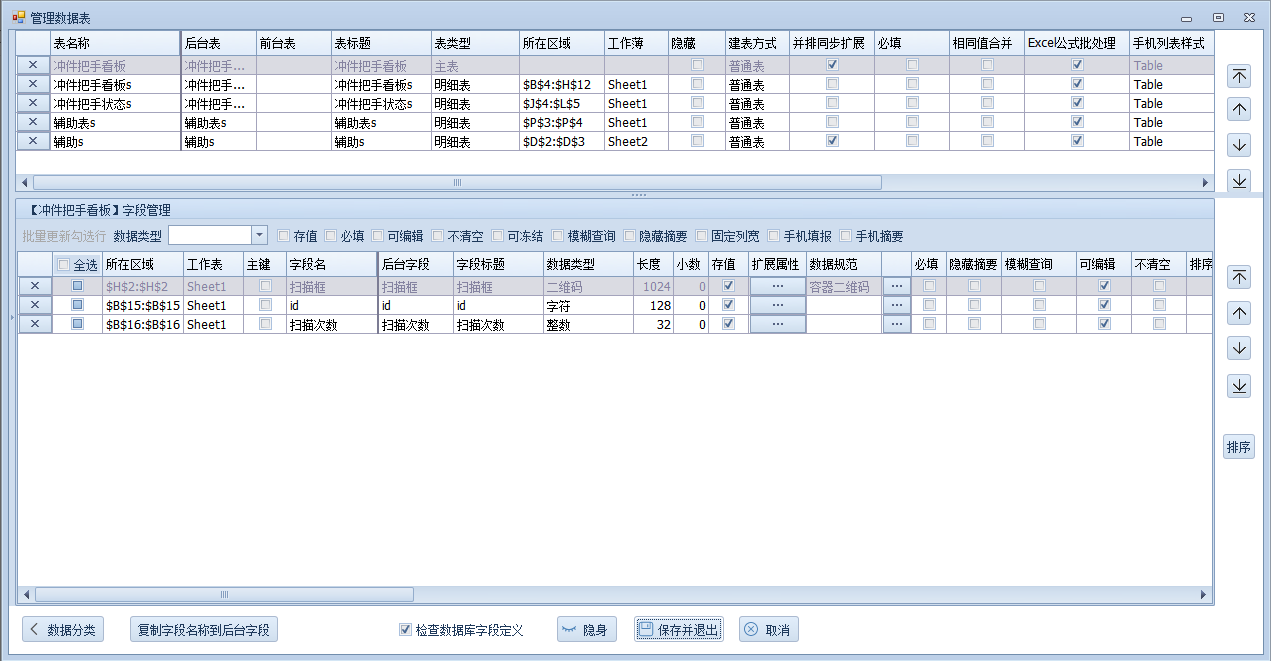Check the 全选 select-all checkbox
The width and height of the screenshot is (1271, 661).
point(65,265)
